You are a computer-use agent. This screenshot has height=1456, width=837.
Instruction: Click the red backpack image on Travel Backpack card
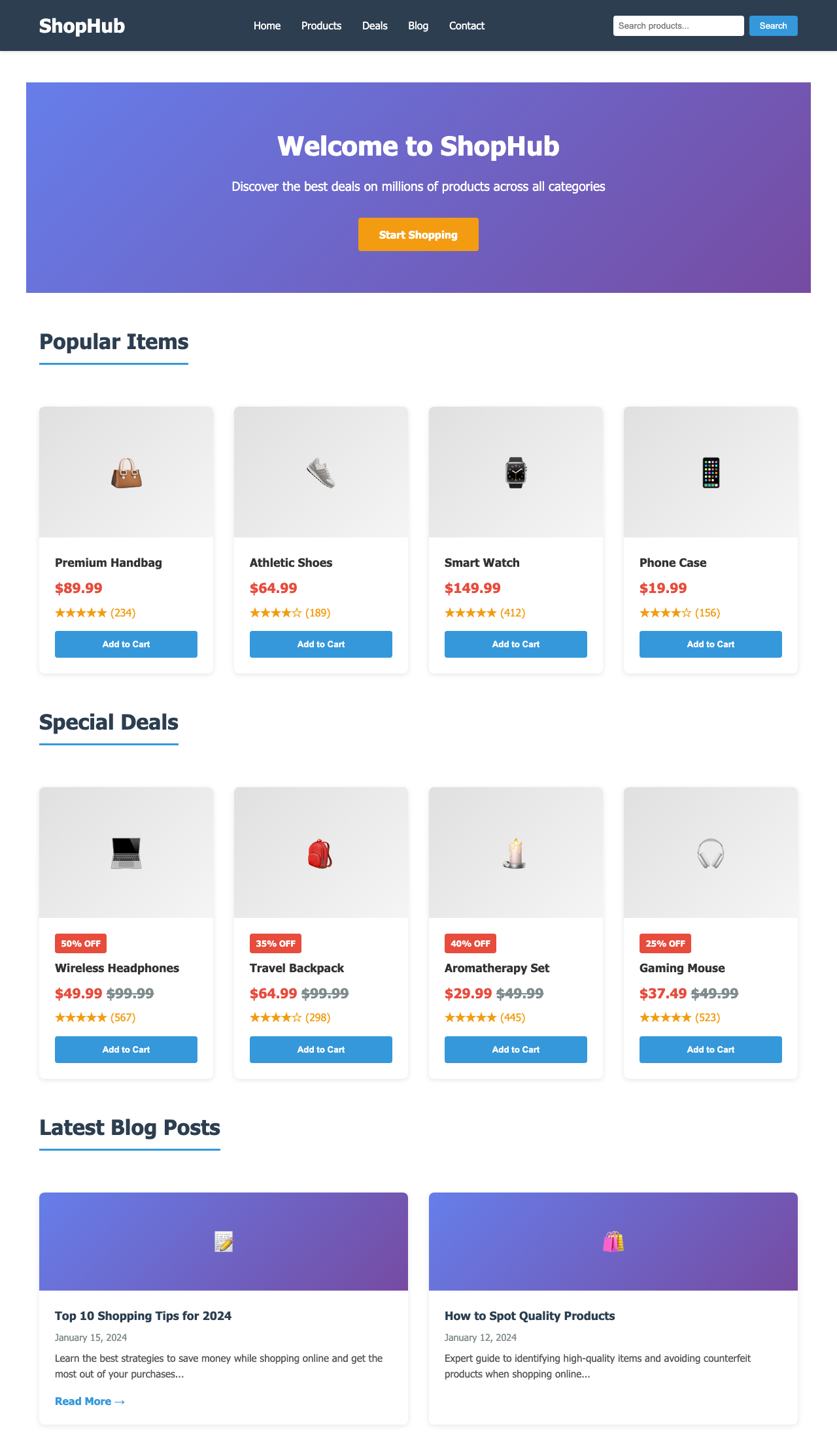320,851
